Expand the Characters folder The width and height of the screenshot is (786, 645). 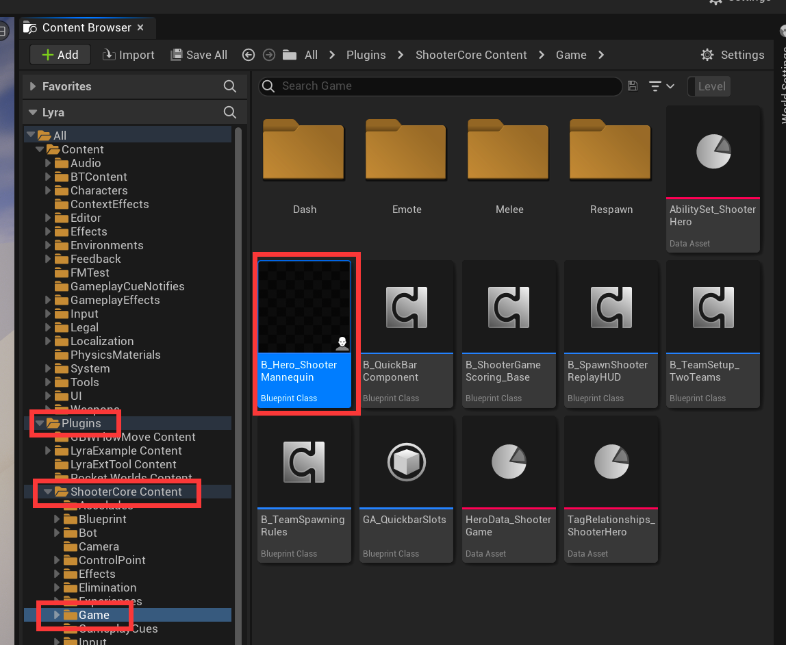48,190
